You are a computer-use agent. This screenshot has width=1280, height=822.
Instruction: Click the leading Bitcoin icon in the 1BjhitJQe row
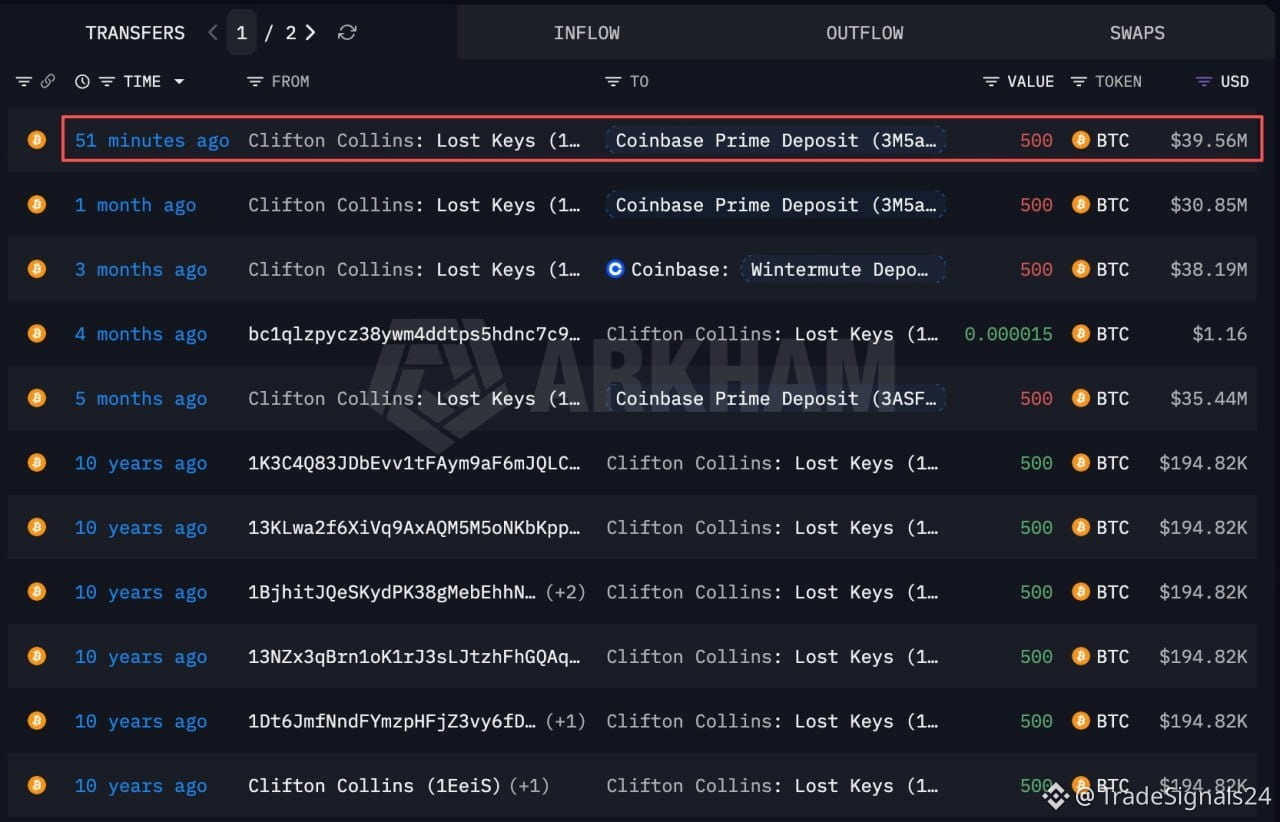[x=37, y=592]
